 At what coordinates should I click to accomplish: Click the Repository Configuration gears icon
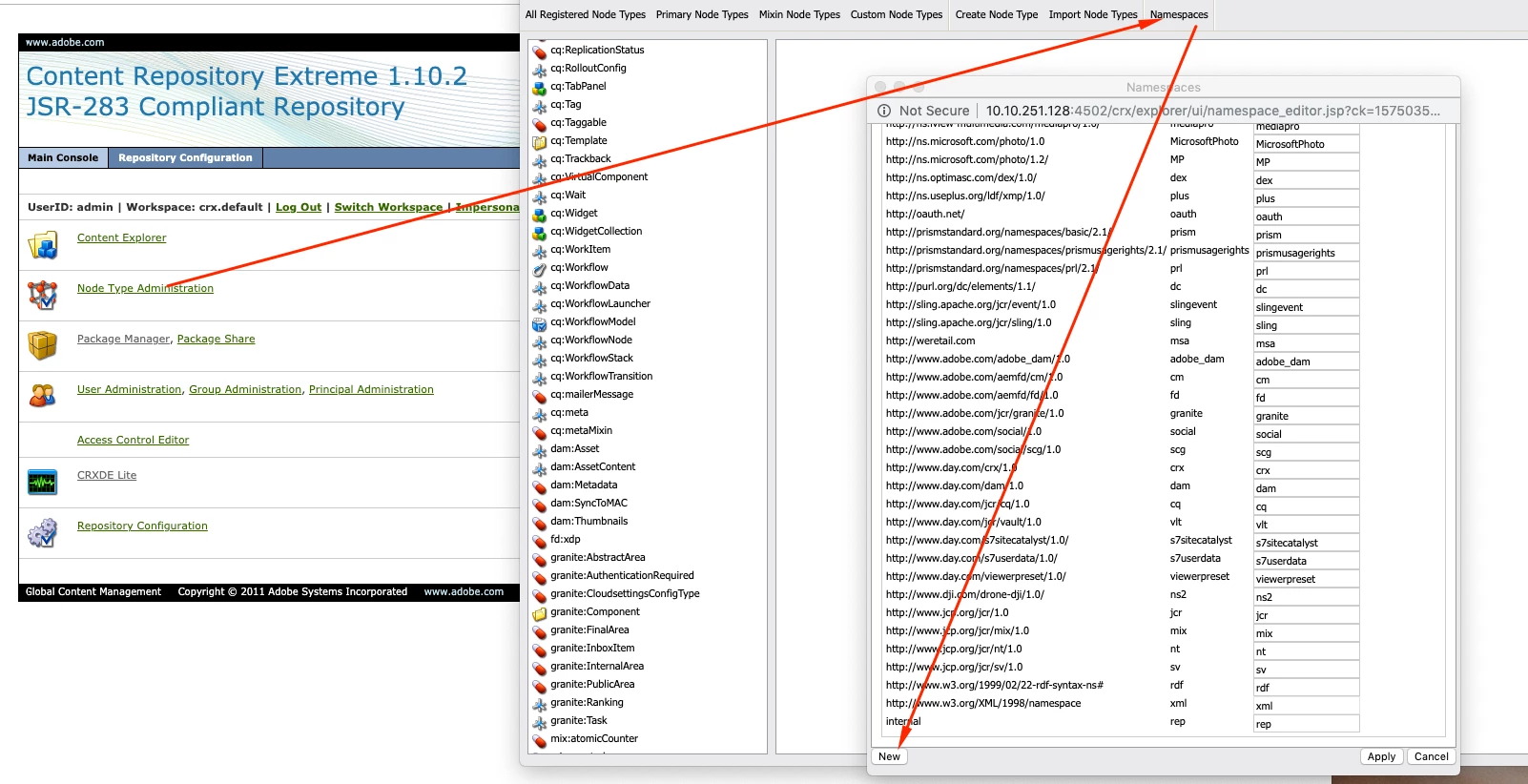(43, 533)
